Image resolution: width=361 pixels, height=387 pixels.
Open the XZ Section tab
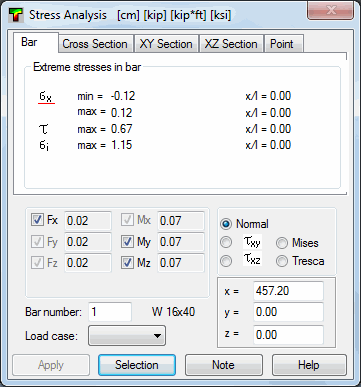(x=231, y=44)
